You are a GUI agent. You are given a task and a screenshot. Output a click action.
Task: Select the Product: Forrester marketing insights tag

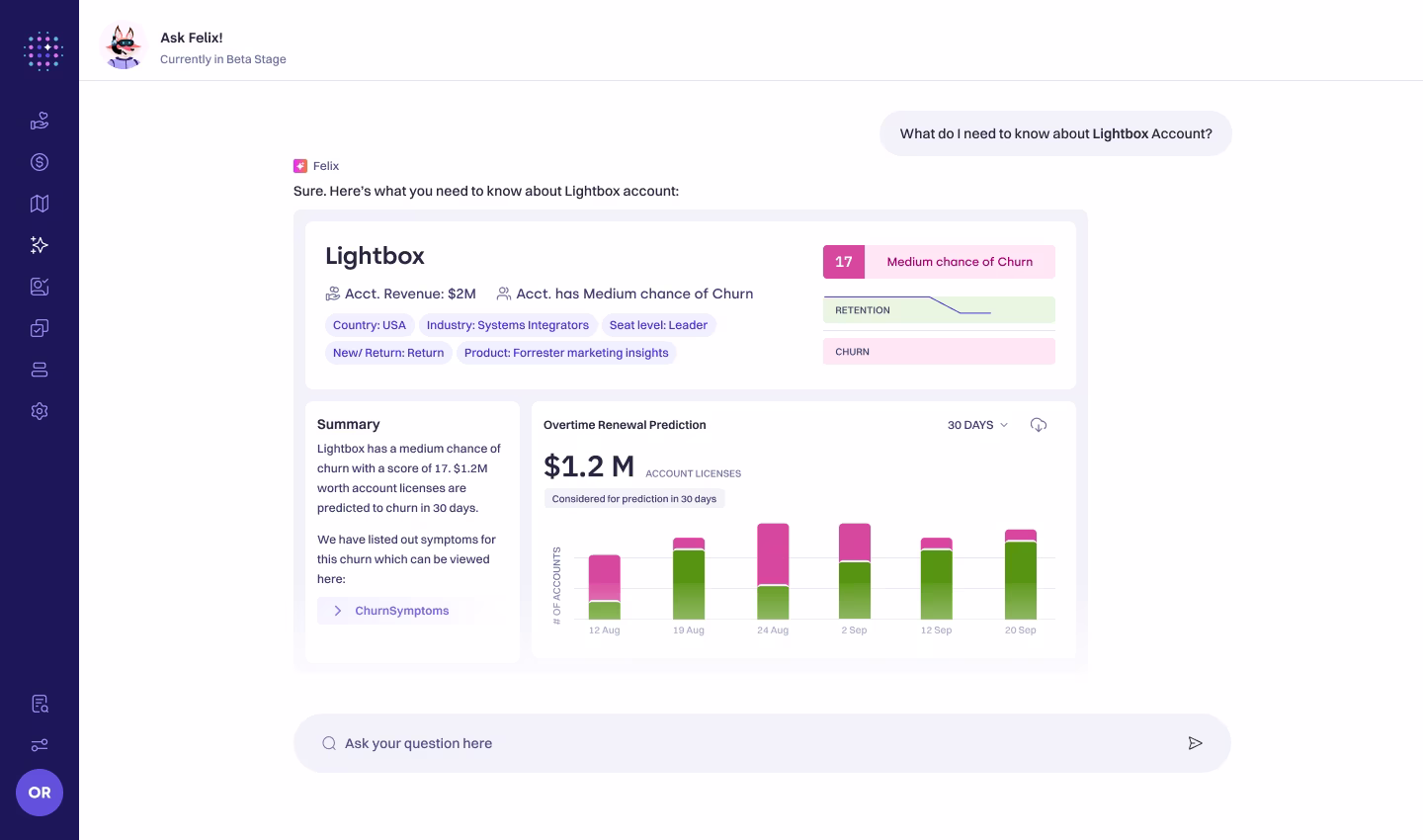click(566, 353)
